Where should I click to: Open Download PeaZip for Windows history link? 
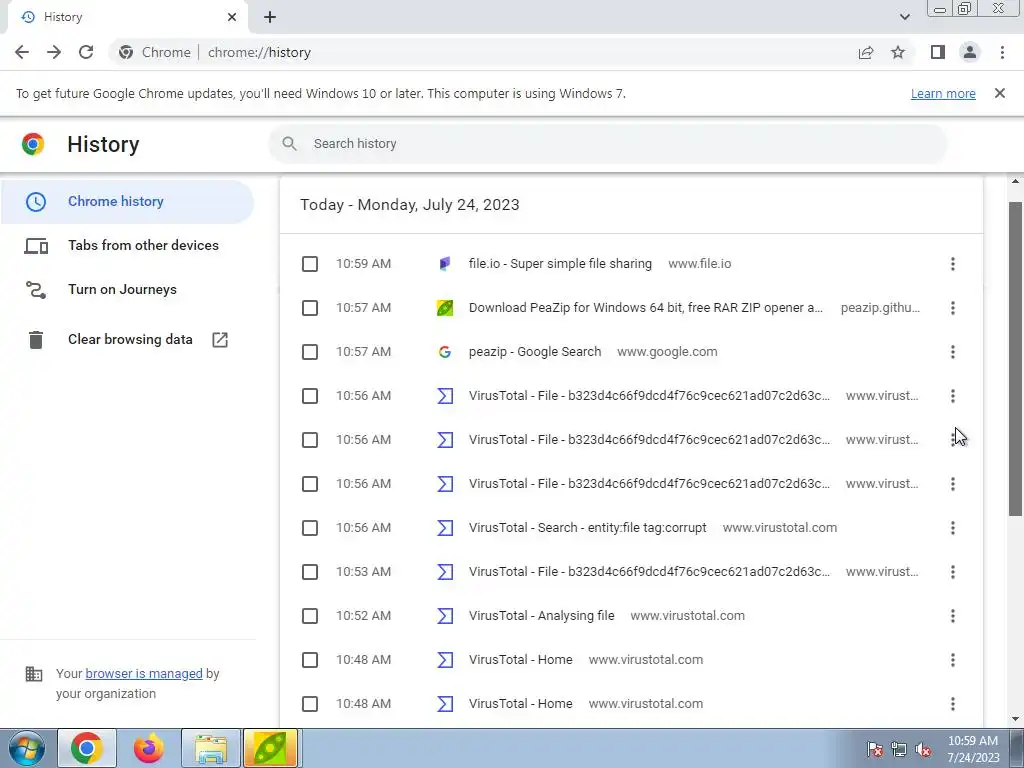coord(645,308)
